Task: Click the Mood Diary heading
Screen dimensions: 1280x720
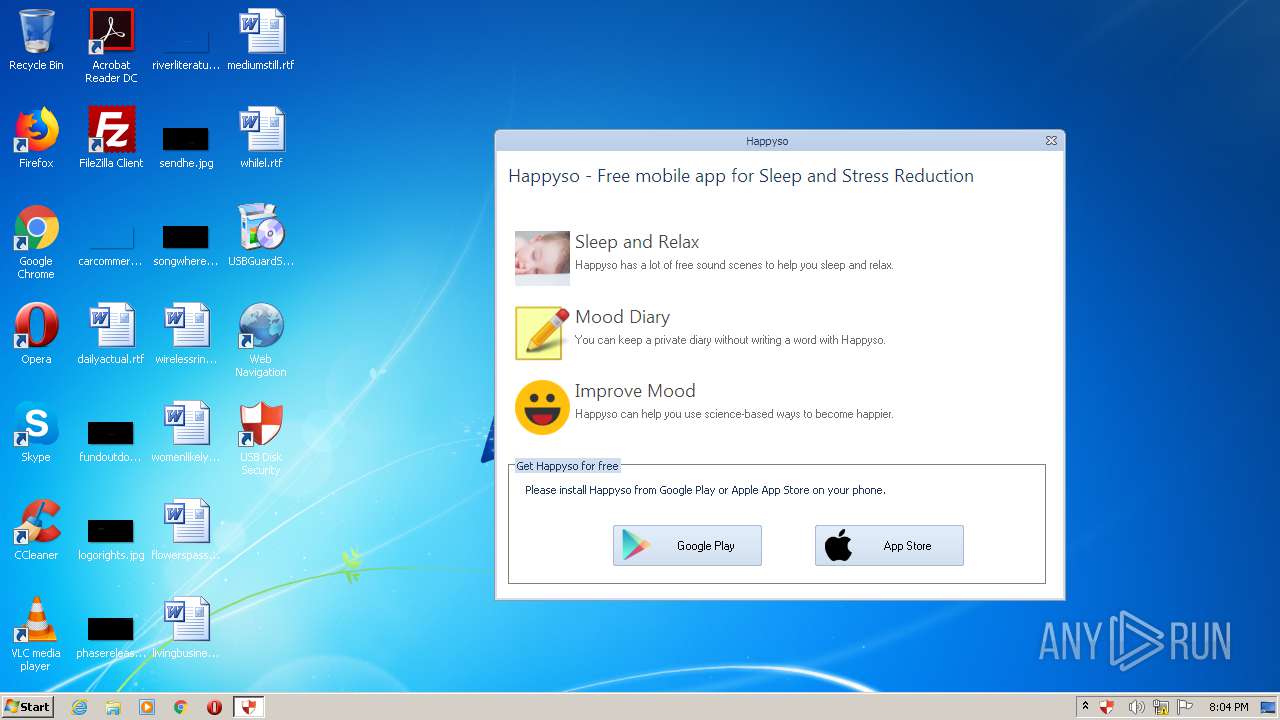Action: [622, 317]
